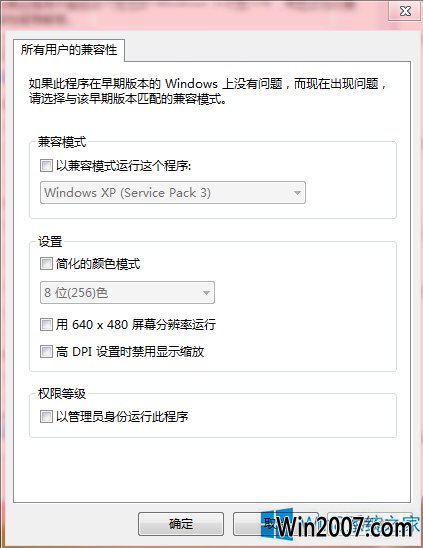423x548 pixels.
Task: Confirm with the 确定 button
Action: pos(181,524)
